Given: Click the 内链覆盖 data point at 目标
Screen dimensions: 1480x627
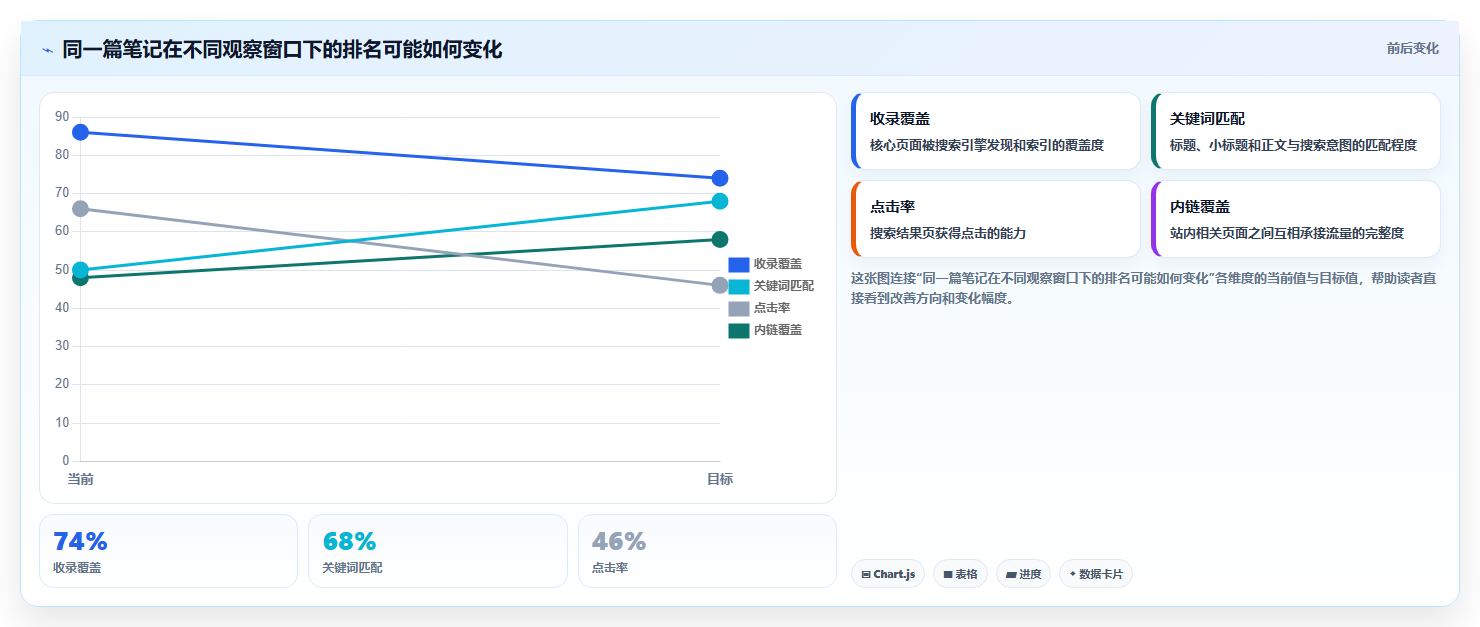Looking at the screenshot, I should (720, 239).
